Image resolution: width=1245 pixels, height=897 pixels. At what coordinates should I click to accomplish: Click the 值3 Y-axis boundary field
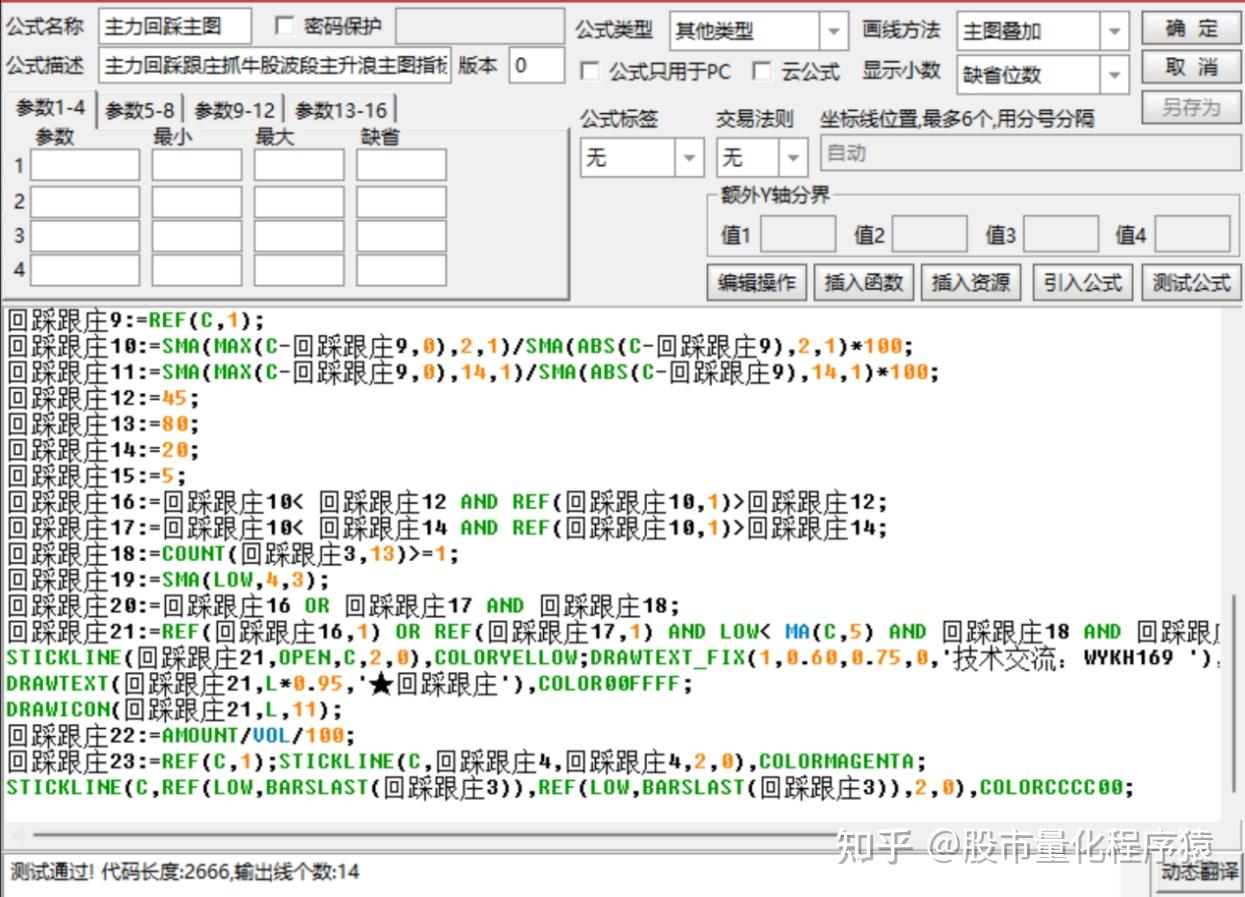(x=1061, y=234)
